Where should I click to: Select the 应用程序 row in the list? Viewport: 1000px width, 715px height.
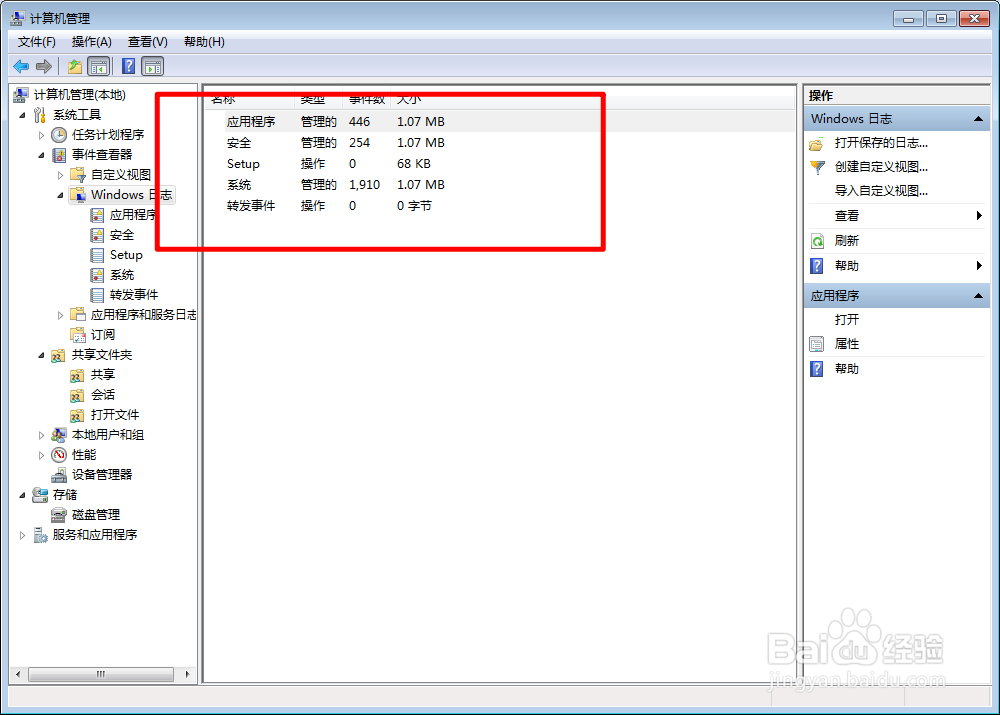click(x=501, y=122)
